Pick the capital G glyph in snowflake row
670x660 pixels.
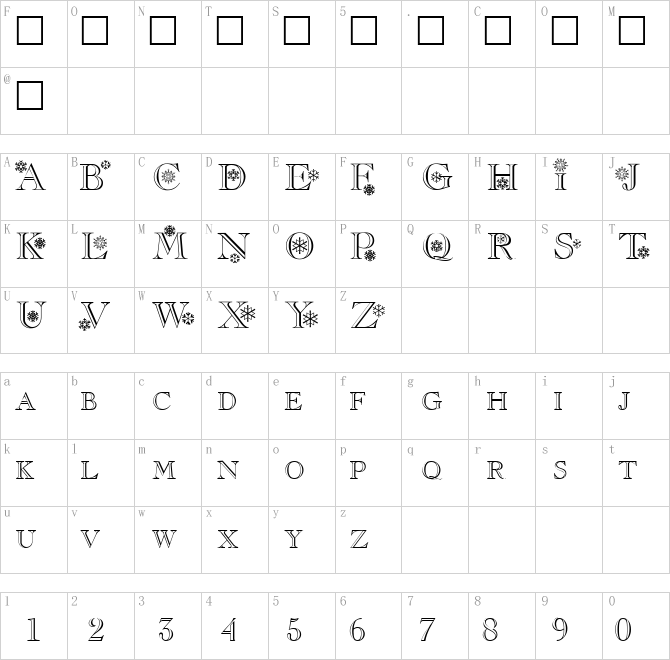(436, 179)
